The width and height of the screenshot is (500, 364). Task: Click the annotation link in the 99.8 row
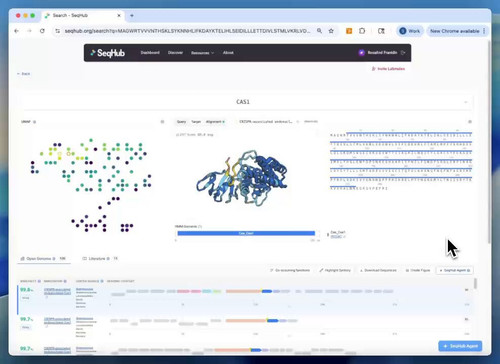pos(57,291)
